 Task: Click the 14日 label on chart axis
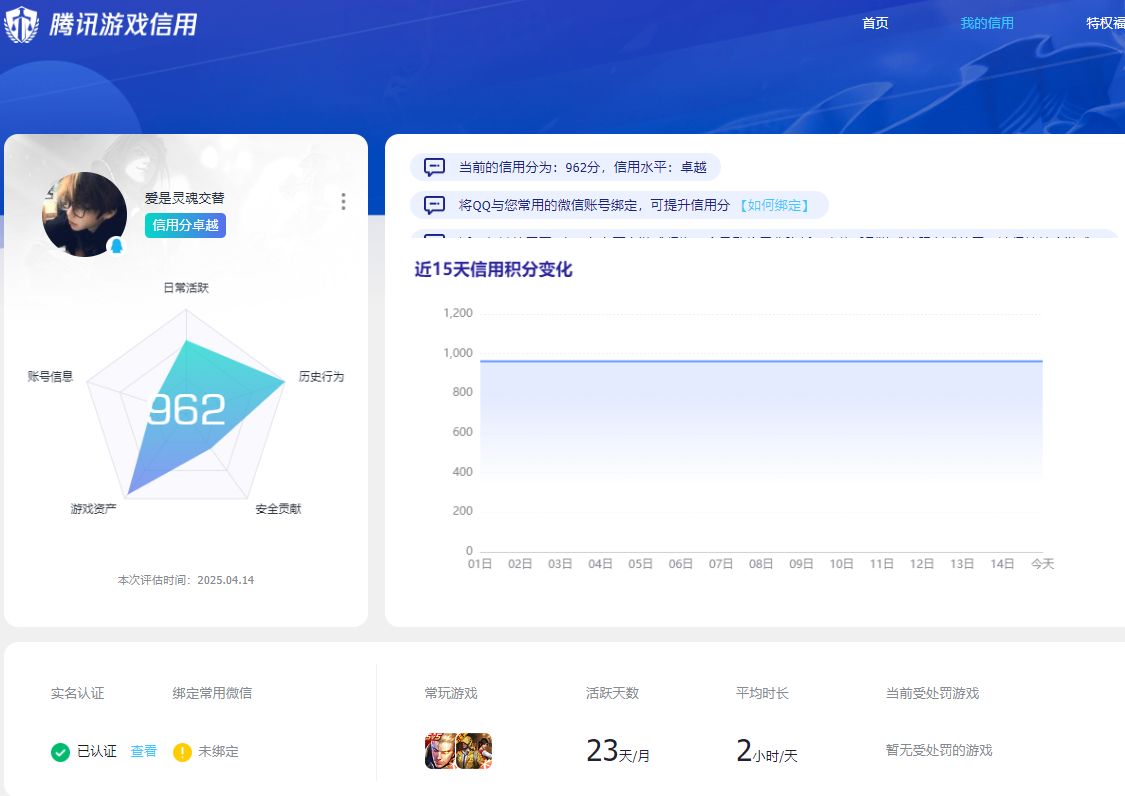[1002, 564]
